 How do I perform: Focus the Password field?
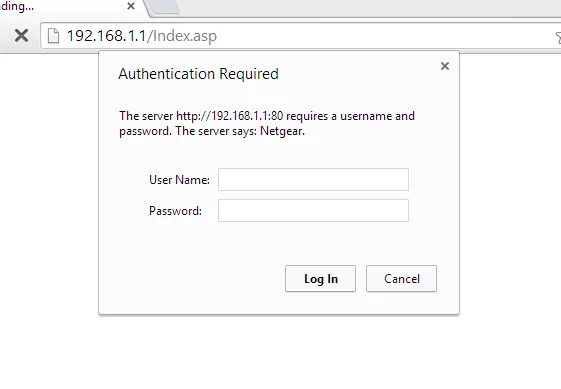(x=313, y=210)
